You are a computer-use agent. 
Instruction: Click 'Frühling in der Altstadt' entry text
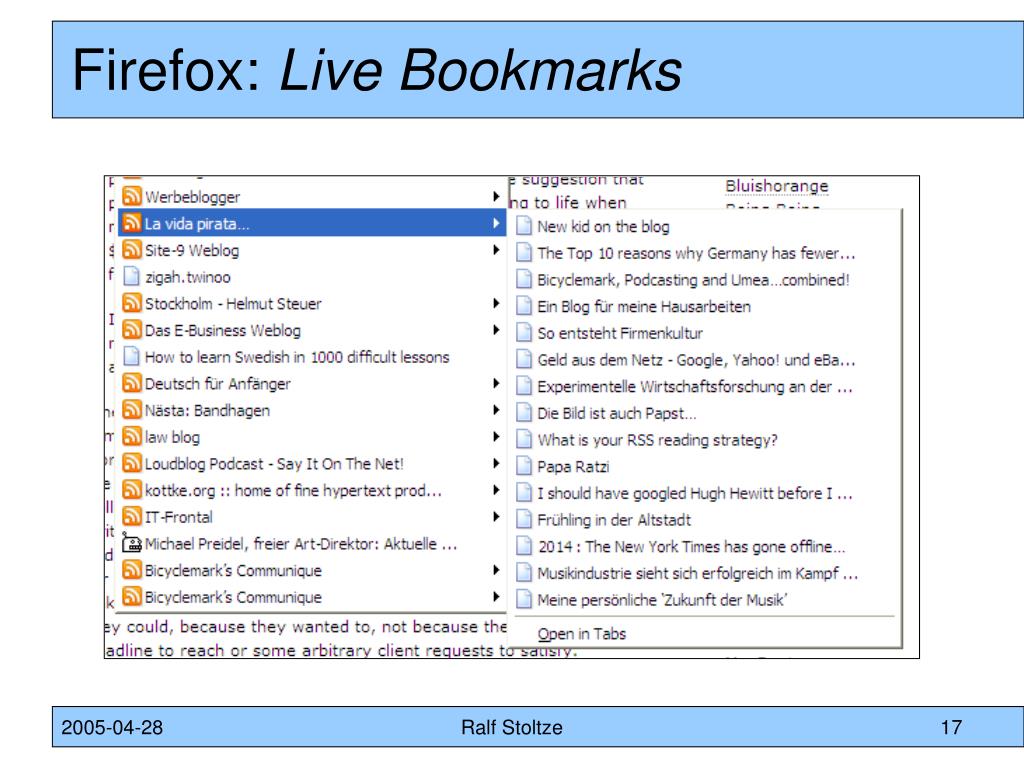tap(613, 520)
